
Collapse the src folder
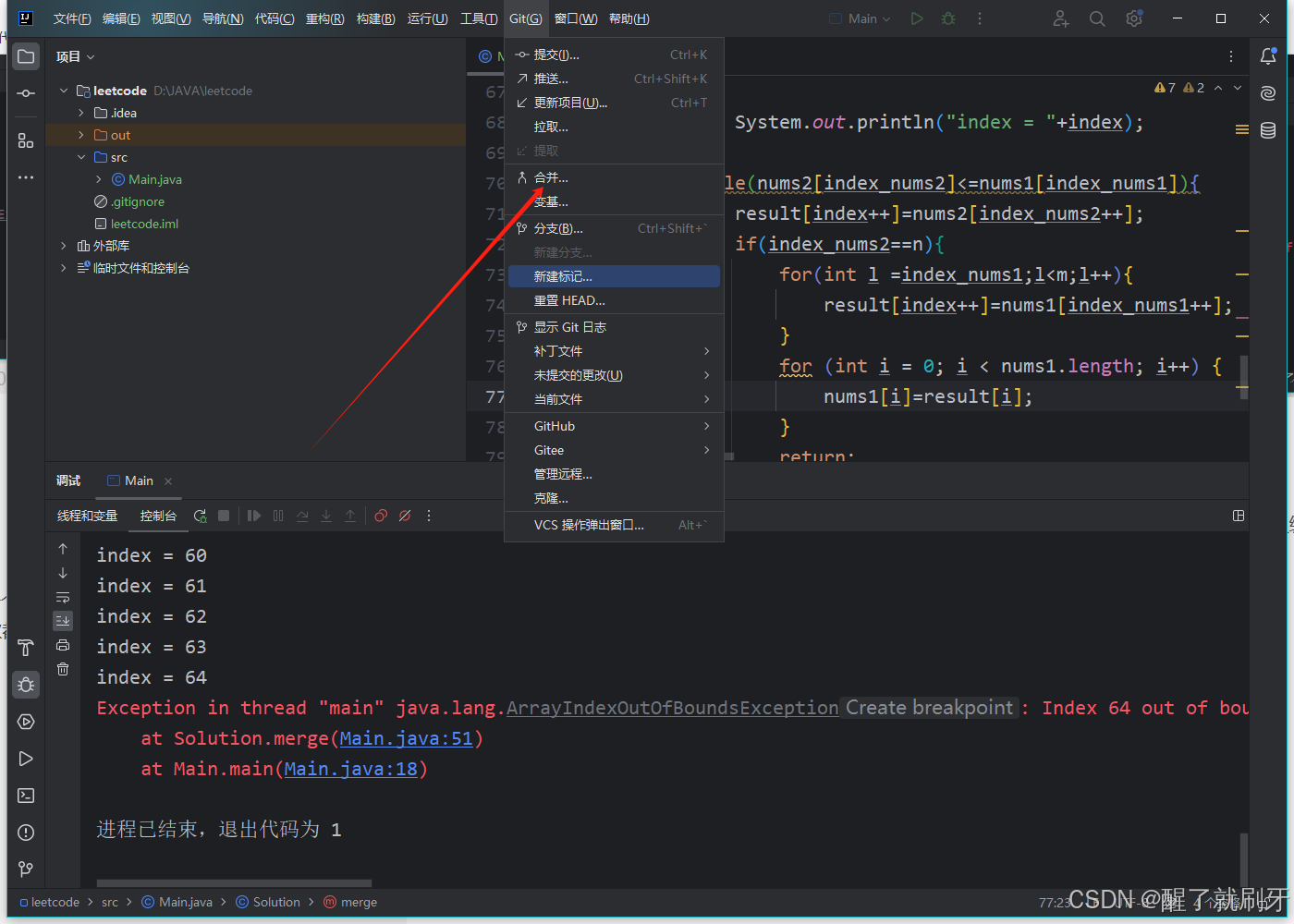click(81, 157)
